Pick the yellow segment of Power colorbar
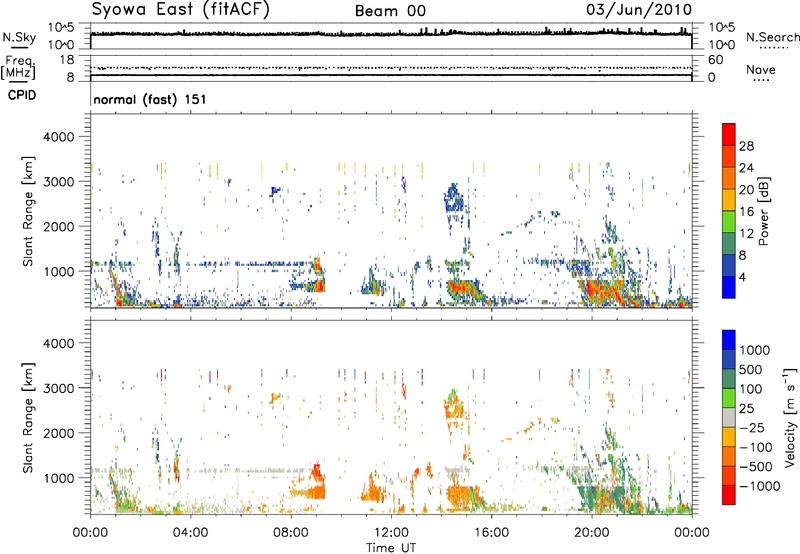Viewport: 800px width, 554px height. [x=729, y=200]
